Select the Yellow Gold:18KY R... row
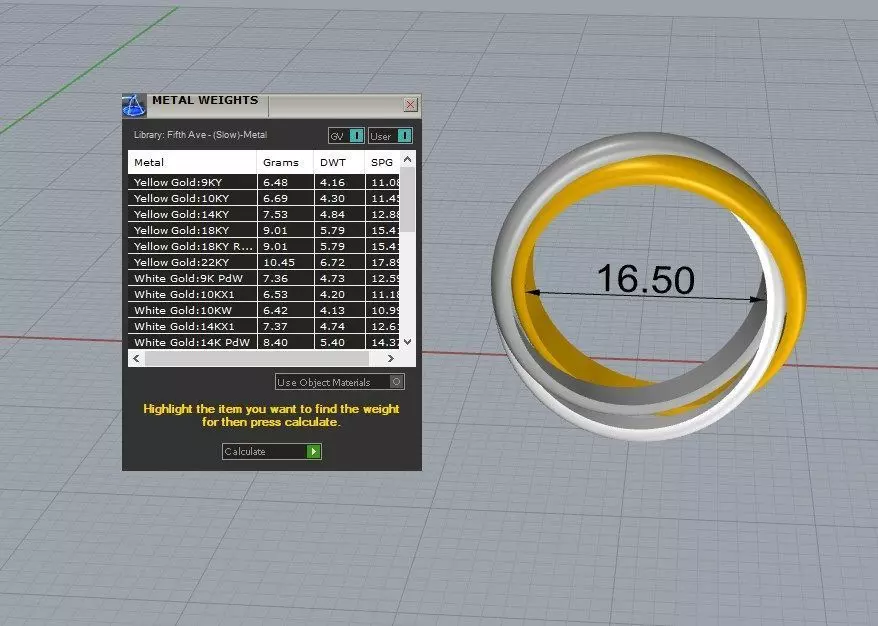The height and width of the screenshot is (626, 878). (264, 246)
